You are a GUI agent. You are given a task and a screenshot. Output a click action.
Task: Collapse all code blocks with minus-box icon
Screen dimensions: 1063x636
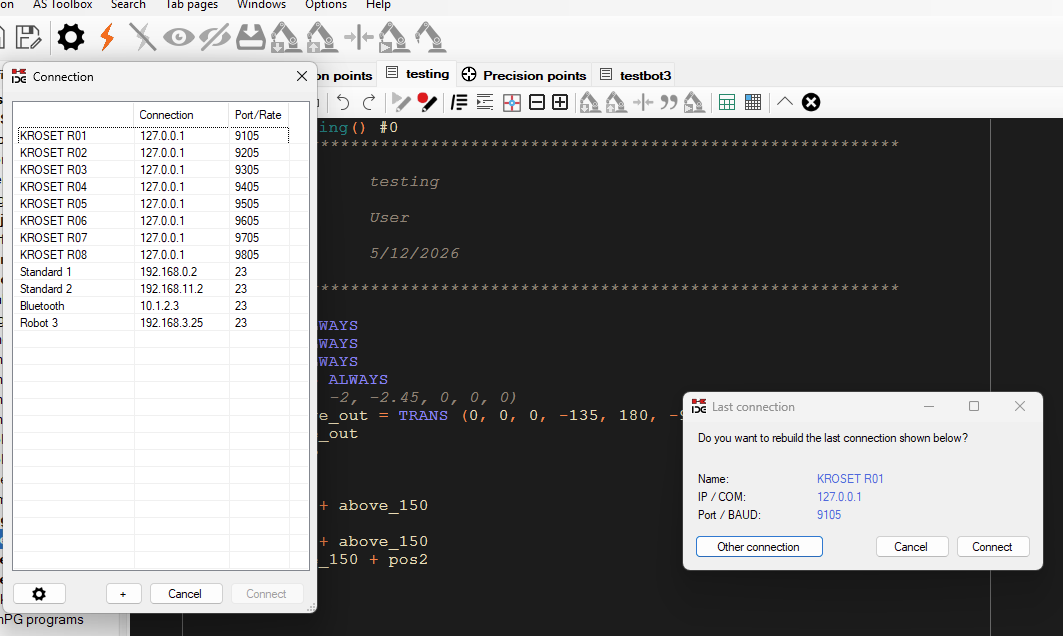click(537, 102)
